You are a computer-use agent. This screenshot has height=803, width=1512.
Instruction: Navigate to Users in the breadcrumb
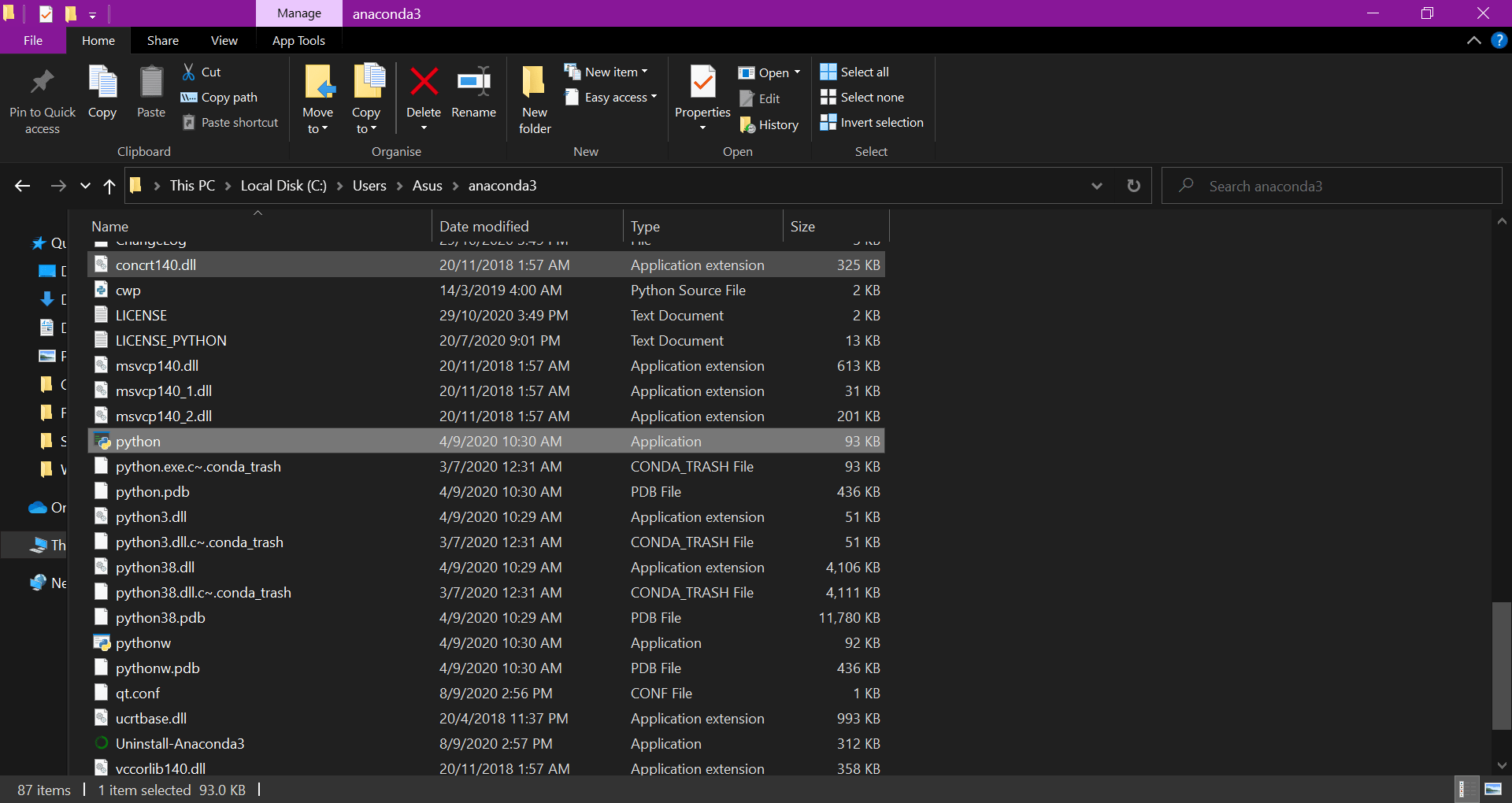pos(369,186)
